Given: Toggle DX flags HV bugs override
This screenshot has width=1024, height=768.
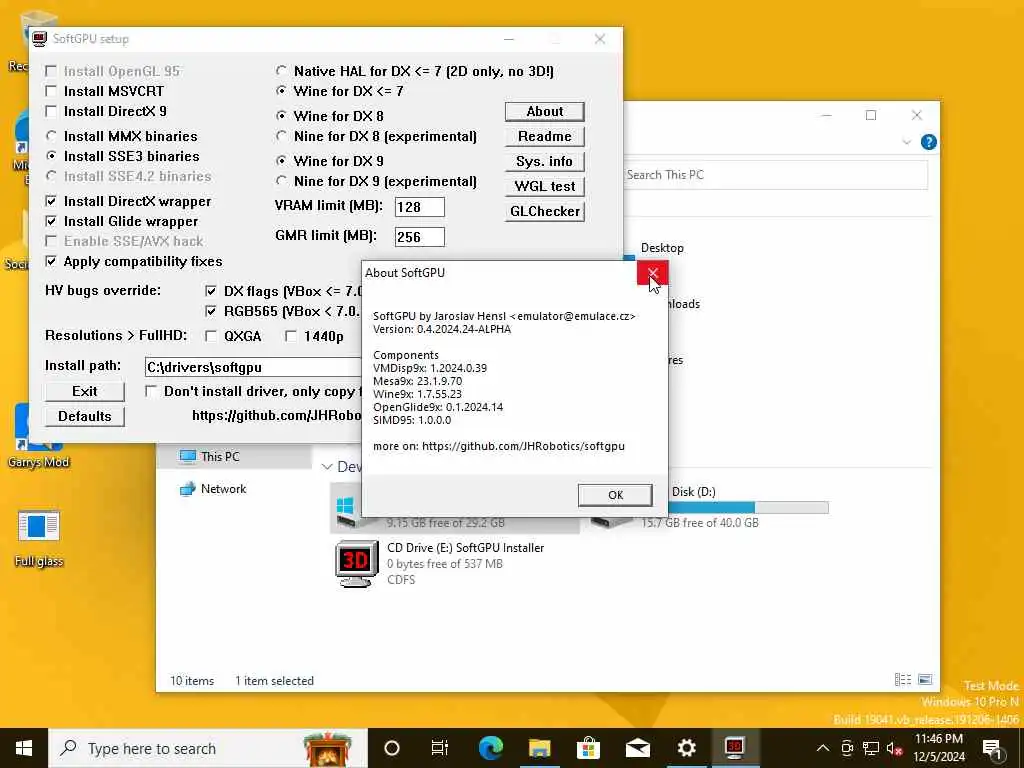Looking at the screenshot, I should [211, 291].
